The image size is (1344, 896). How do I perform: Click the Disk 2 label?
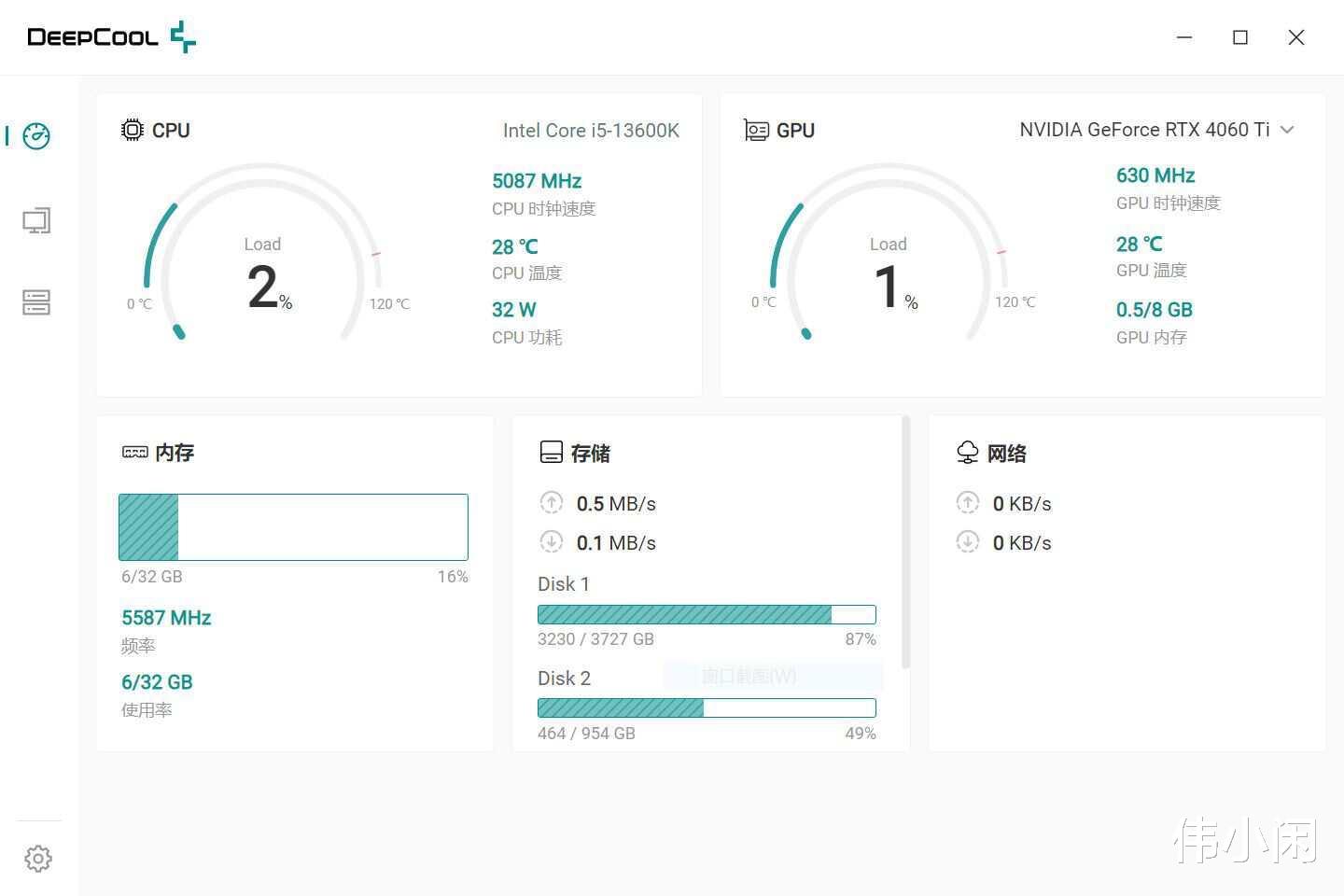(564, 679)
